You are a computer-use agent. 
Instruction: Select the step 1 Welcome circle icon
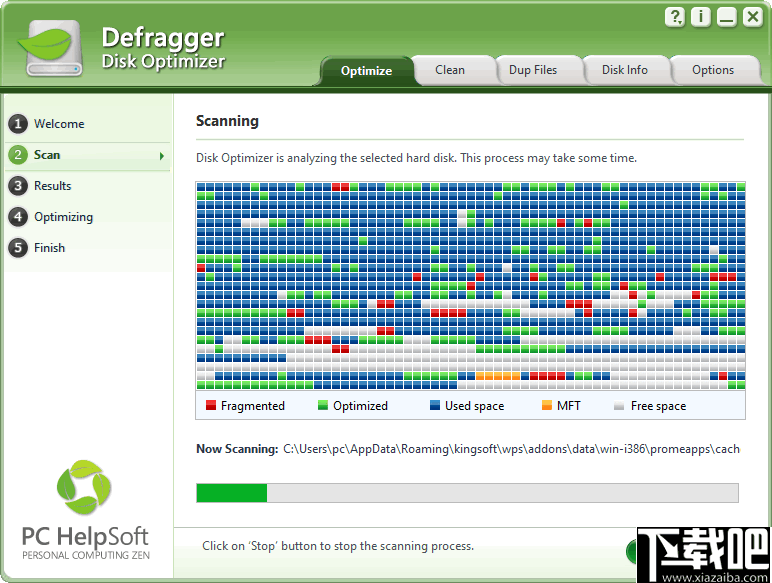point(18,124)
